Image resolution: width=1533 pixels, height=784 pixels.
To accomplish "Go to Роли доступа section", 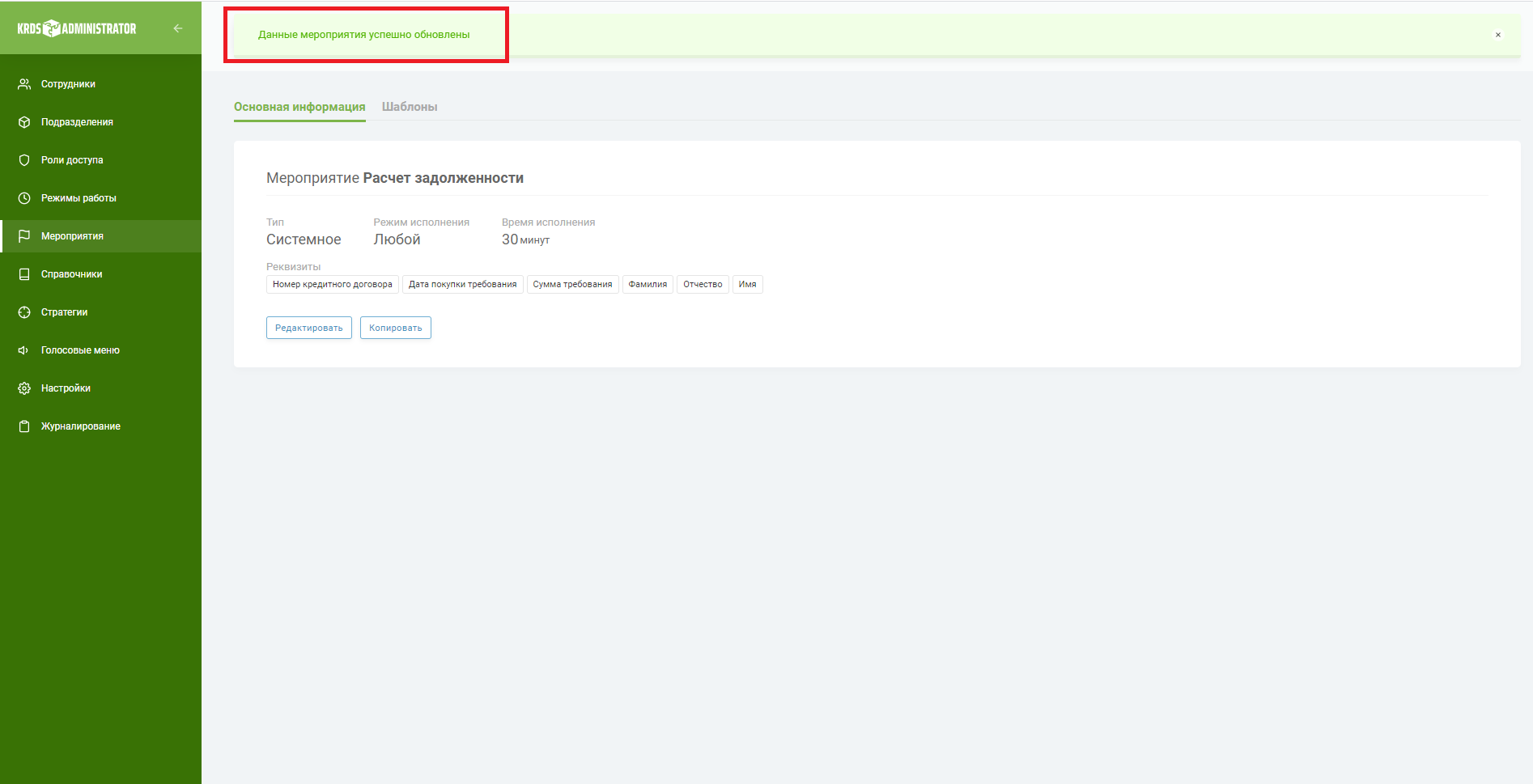I will coord(100,160).
